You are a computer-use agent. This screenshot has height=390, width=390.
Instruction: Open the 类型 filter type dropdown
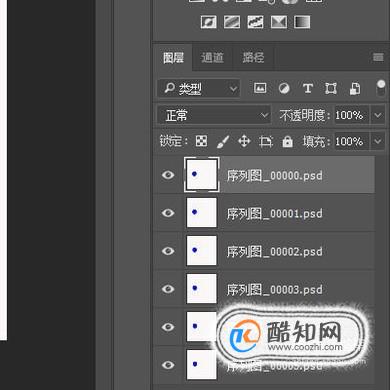coord(199,88)
